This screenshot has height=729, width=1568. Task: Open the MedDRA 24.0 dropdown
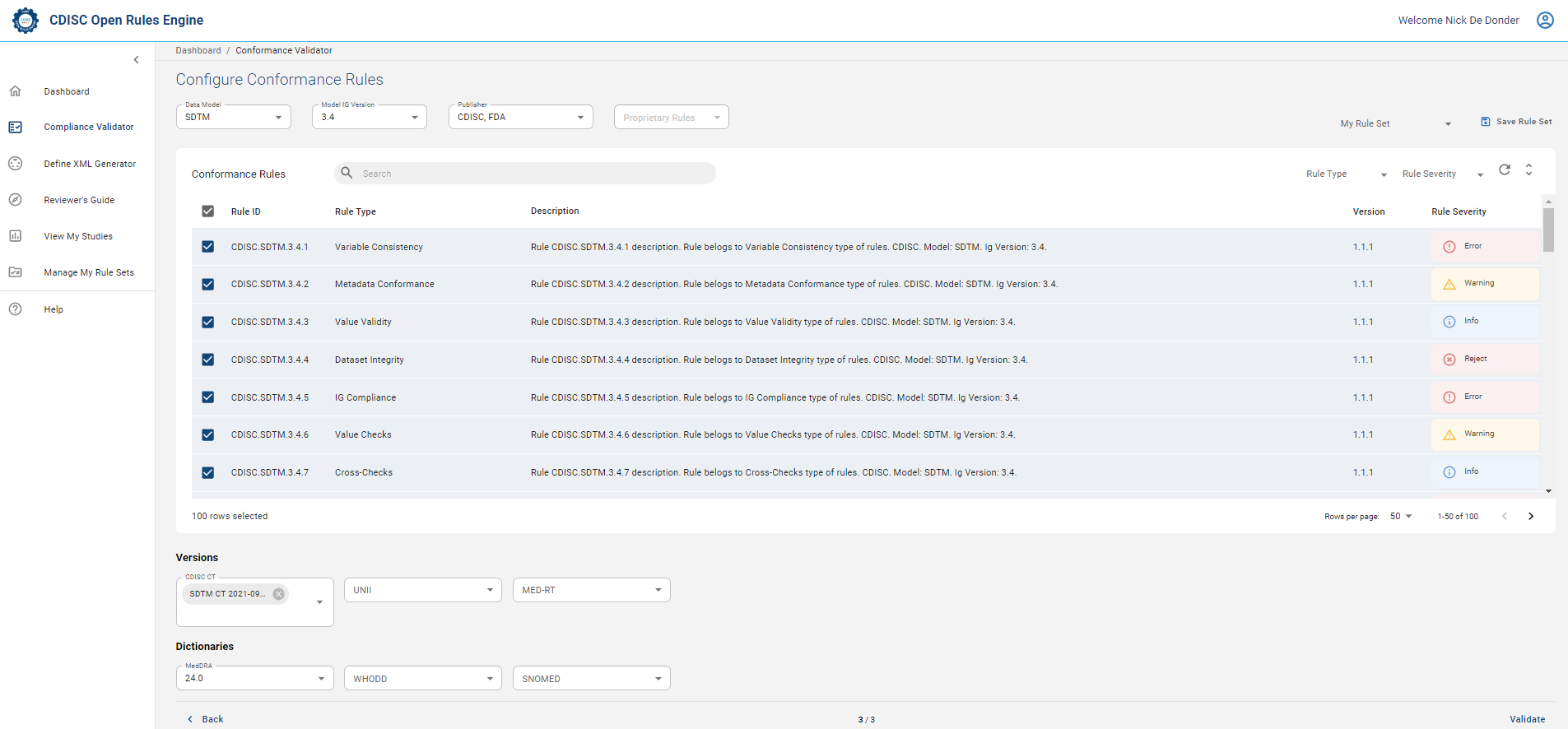pyautogui.click(x=255, y=678)
